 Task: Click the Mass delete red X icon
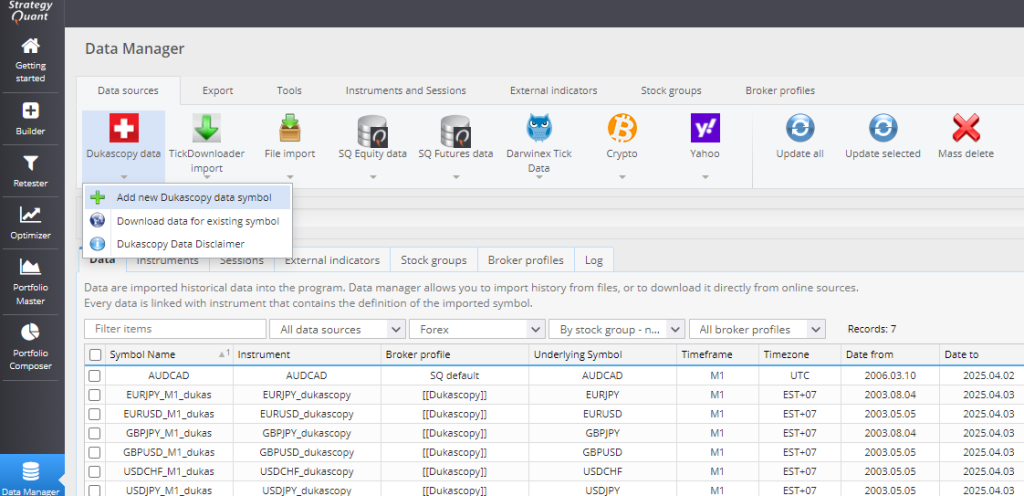tap(965, 129)
